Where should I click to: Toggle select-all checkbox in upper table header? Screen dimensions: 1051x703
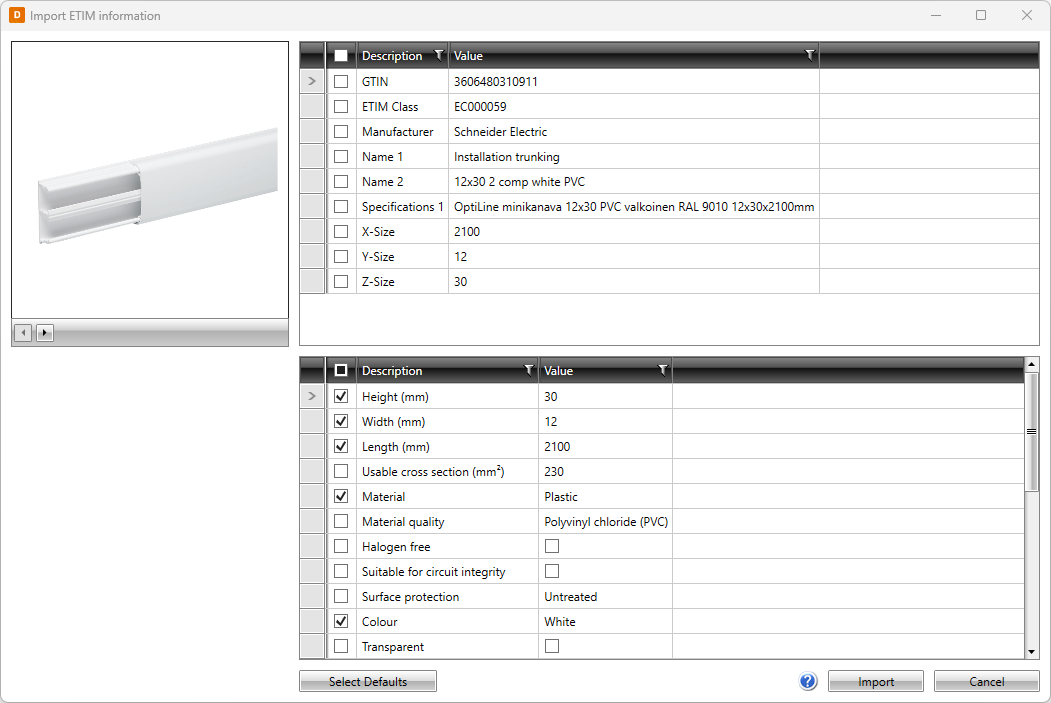pyautogui.click(x=341, y=56)
